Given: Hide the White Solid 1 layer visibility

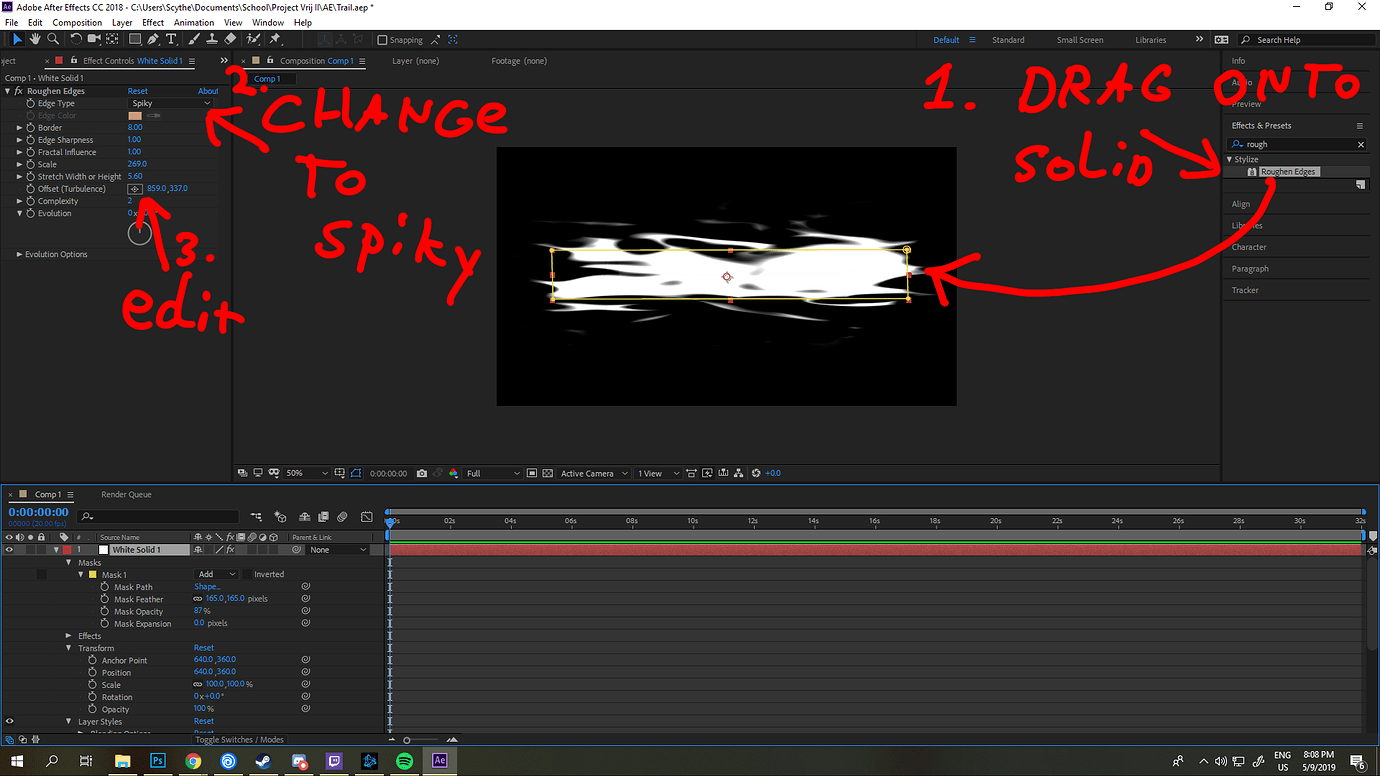Looking at the screenshot, I should (x=9, y=549).
